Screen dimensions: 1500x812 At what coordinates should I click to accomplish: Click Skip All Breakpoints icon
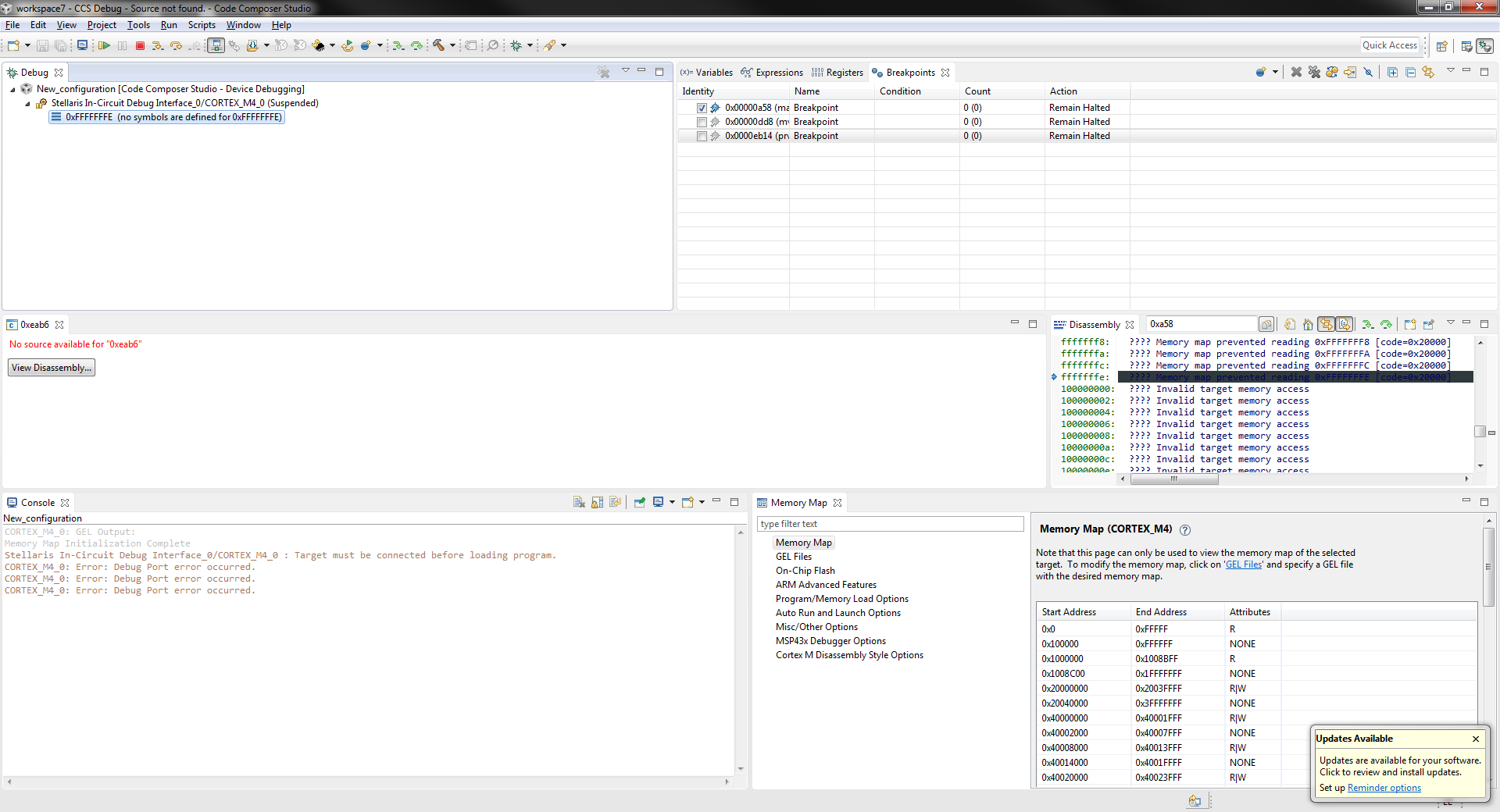coord(1368,72)
